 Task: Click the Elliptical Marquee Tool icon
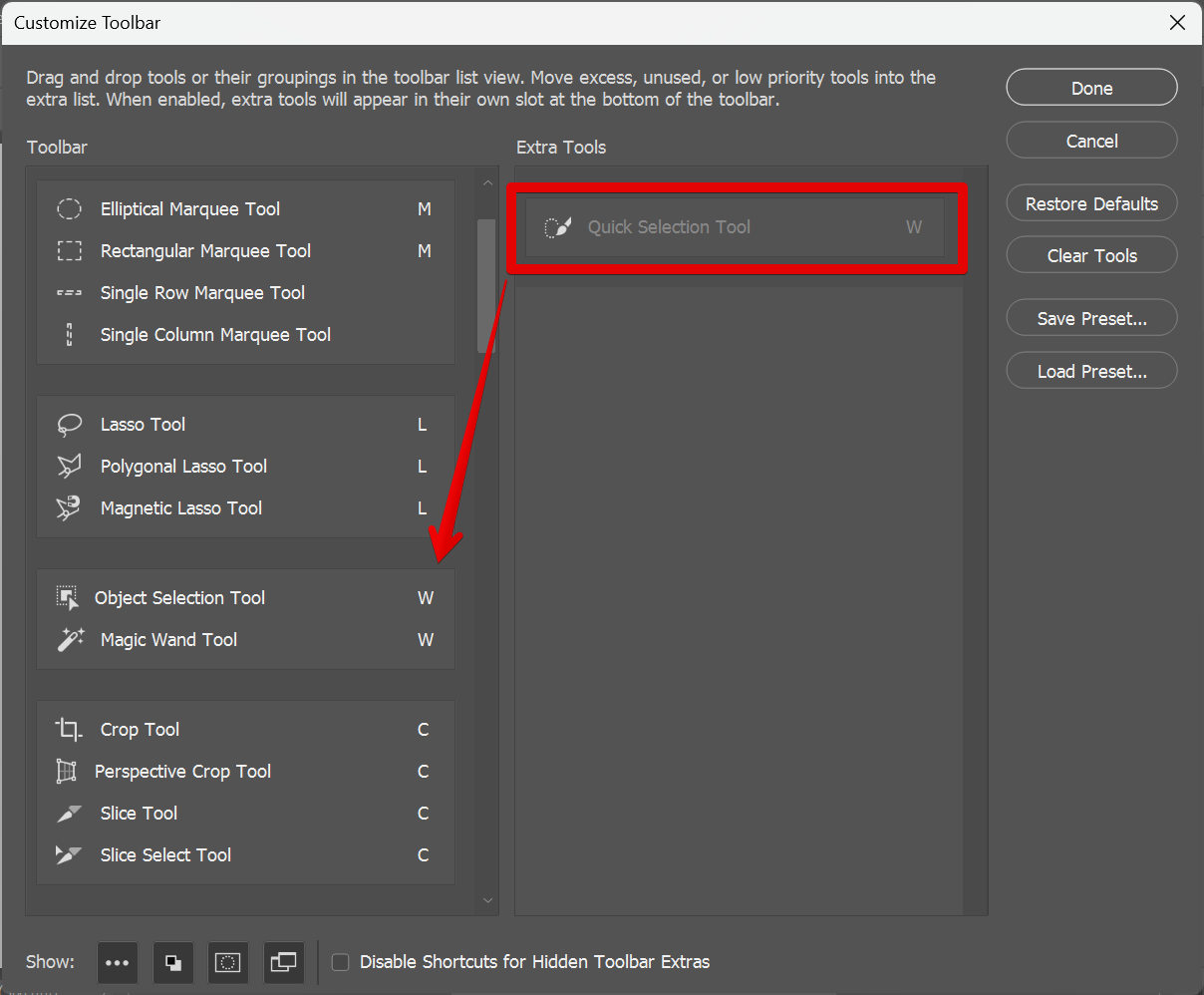[x=69, y=209]
